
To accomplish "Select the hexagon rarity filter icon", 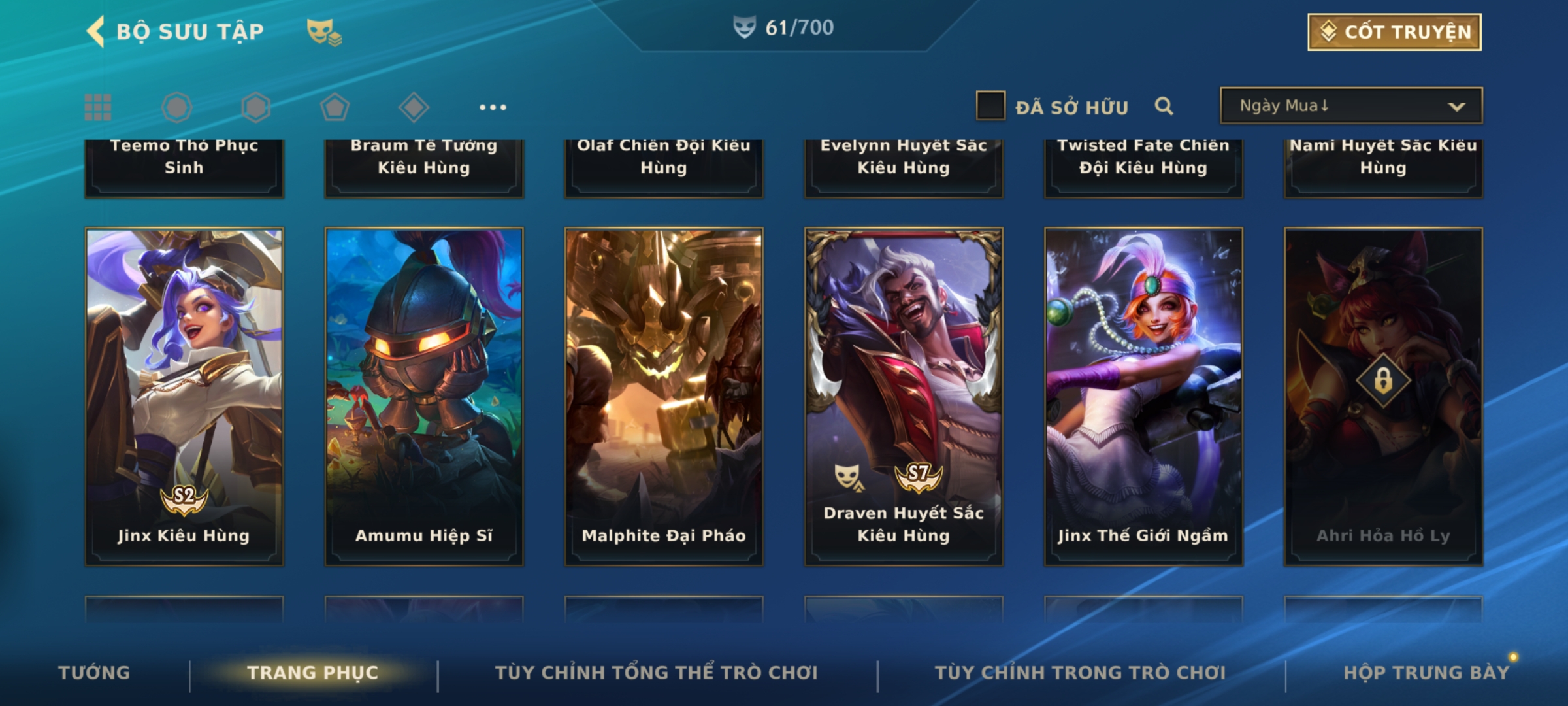I will [255, 107].
